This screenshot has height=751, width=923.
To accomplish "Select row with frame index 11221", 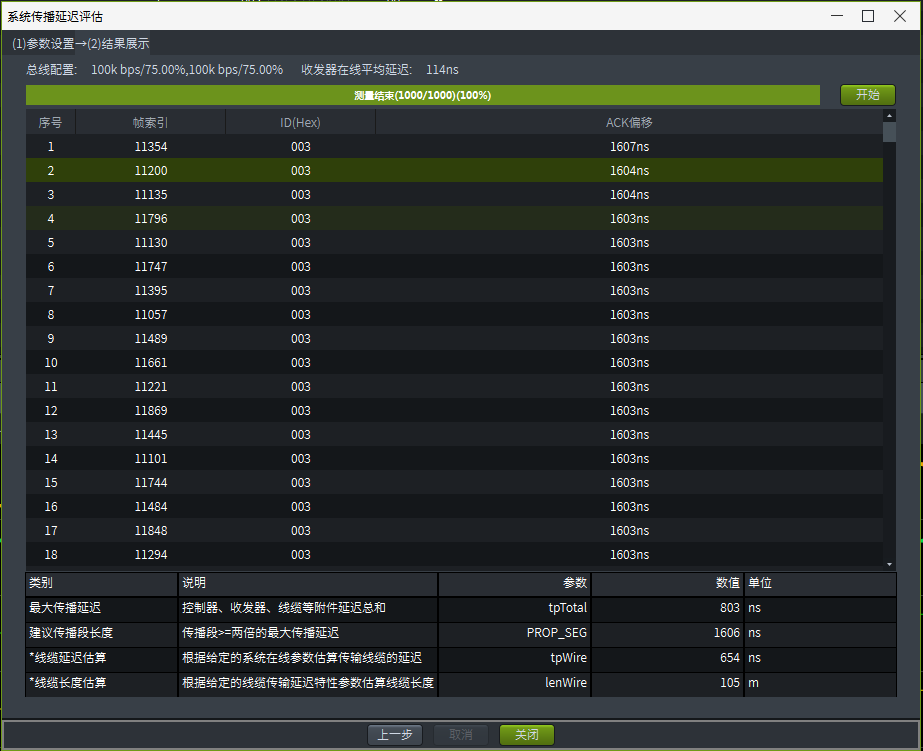I will pyautogui.click(x=454, y=387).
